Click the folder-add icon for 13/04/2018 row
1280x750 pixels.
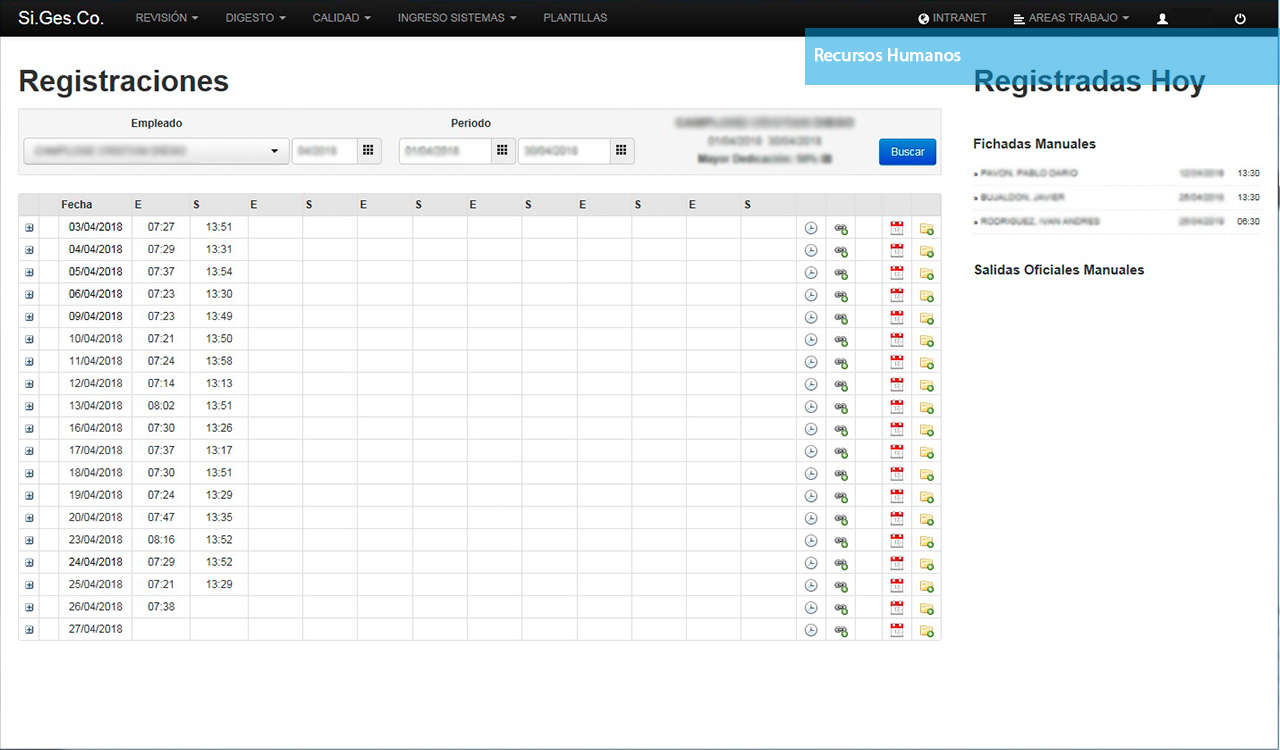tap(926, 407)
